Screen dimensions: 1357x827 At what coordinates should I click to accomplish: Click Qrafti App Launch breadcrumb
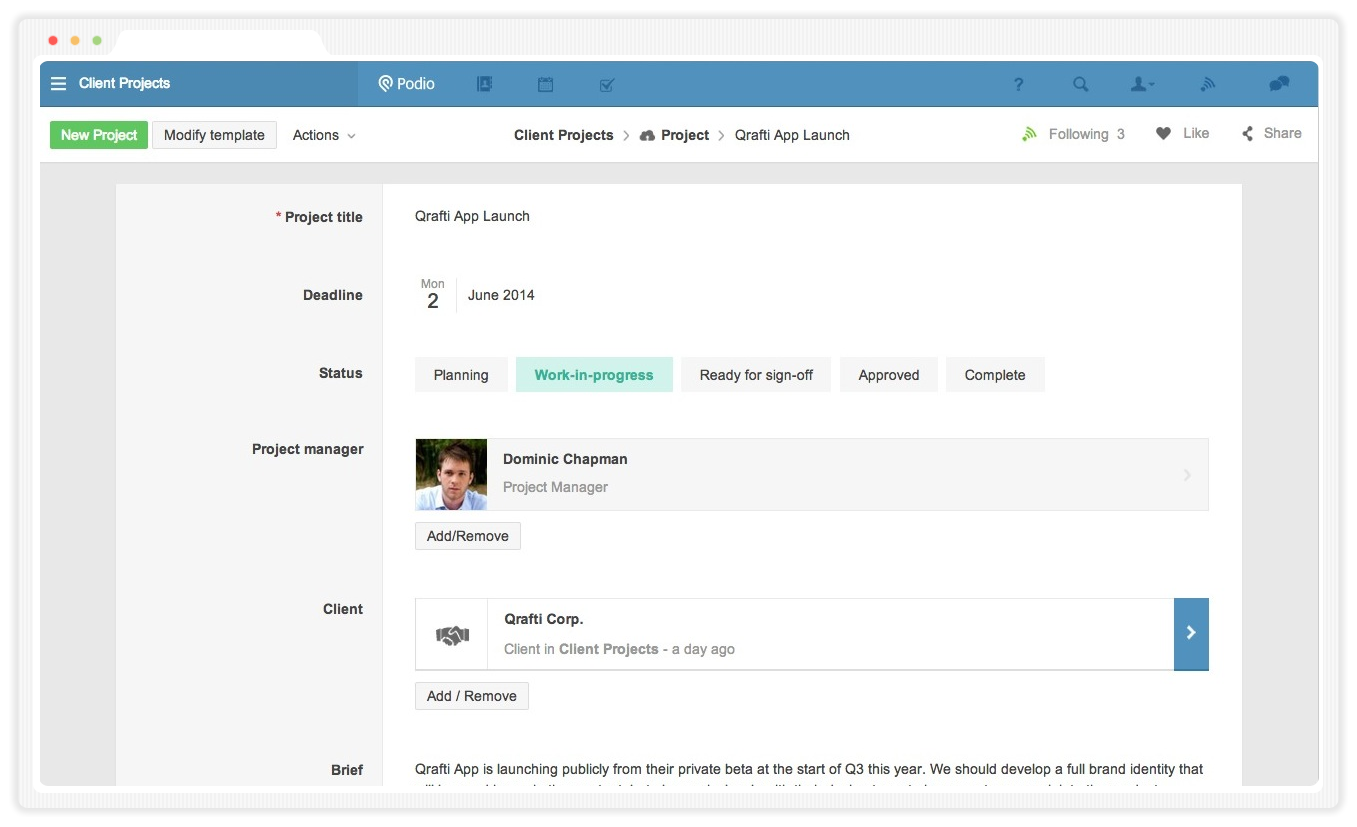pos(792,135)
